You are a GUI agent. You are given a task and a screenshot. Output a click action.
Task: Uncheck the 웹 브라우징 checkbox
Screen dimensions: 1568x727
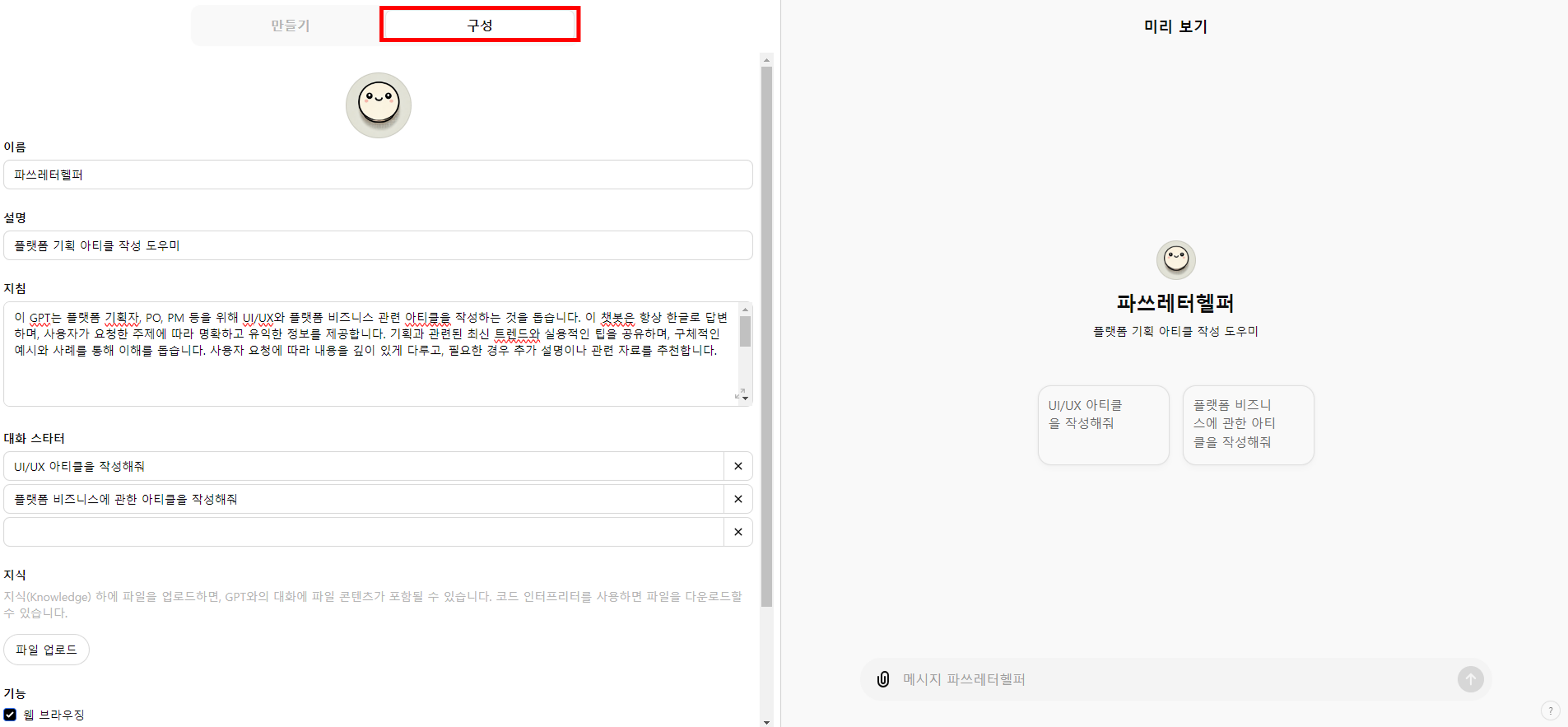(x=10, y=714)
